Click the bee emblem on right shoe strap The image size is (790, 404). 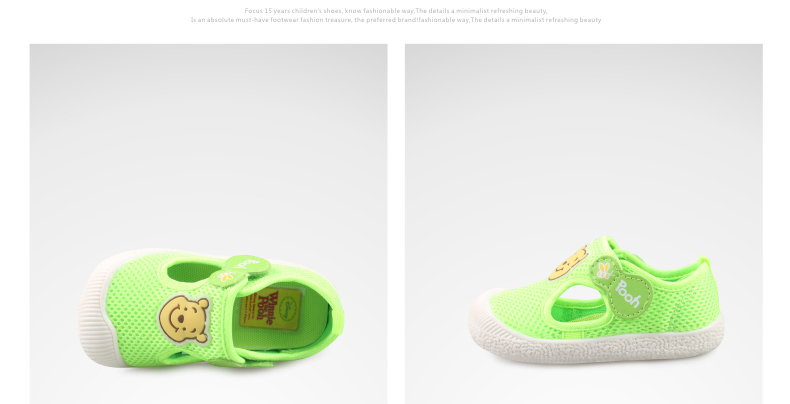tap(604, 270)
